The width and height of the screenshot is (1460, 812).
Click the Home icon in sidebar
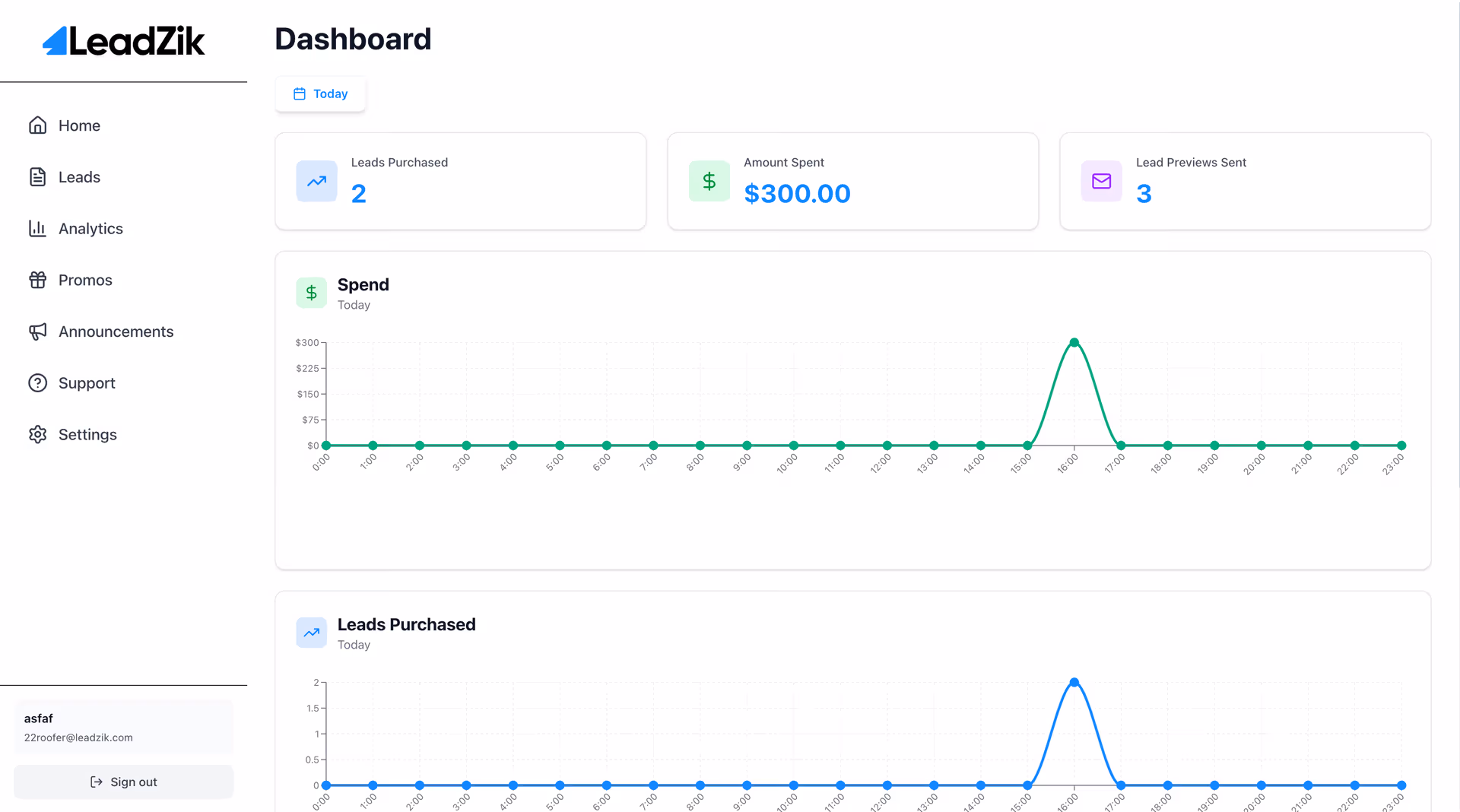point(38,125)
